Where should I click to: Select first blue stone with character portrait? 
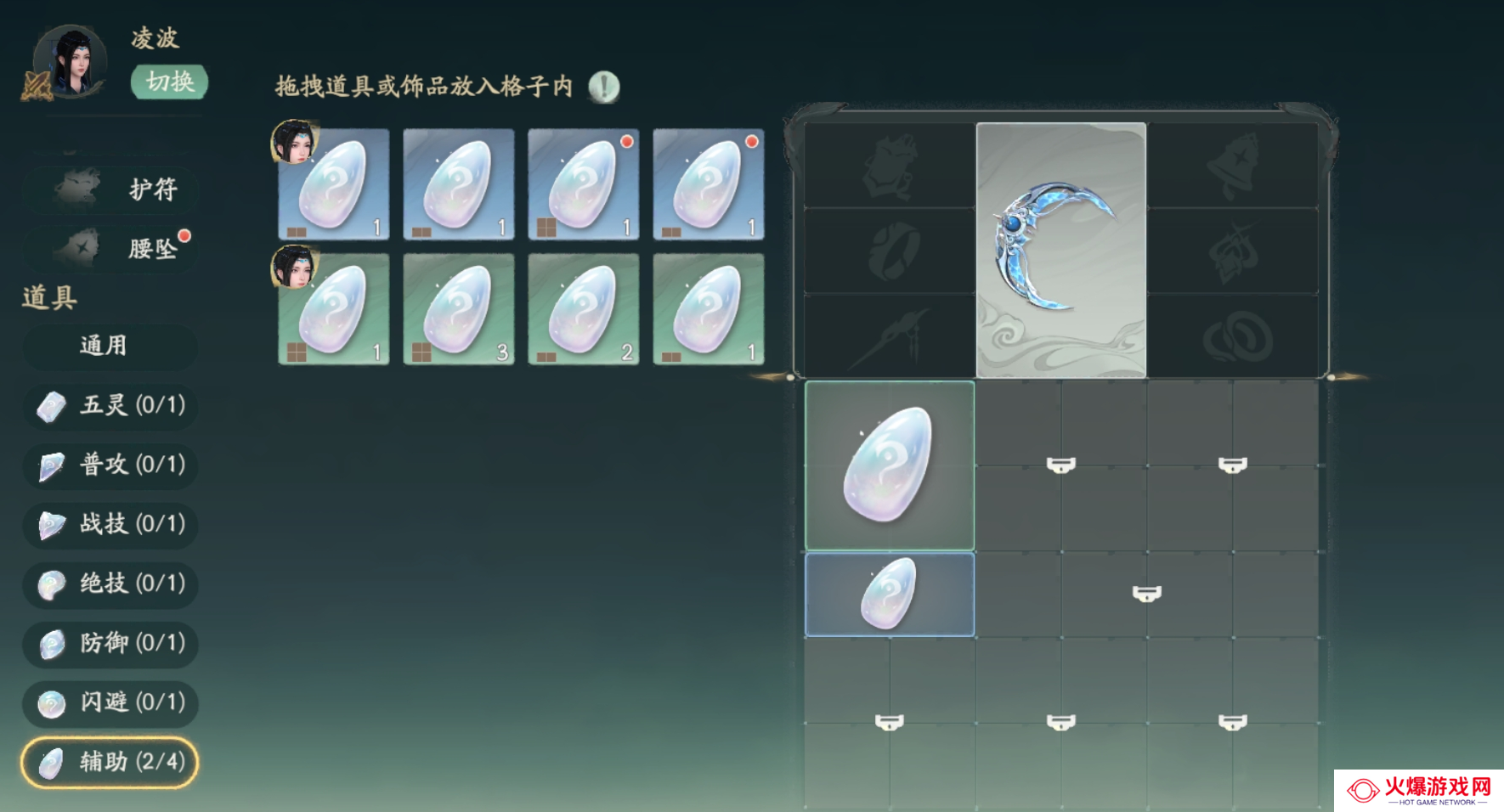pyautogui.click(x=334, y=184)
